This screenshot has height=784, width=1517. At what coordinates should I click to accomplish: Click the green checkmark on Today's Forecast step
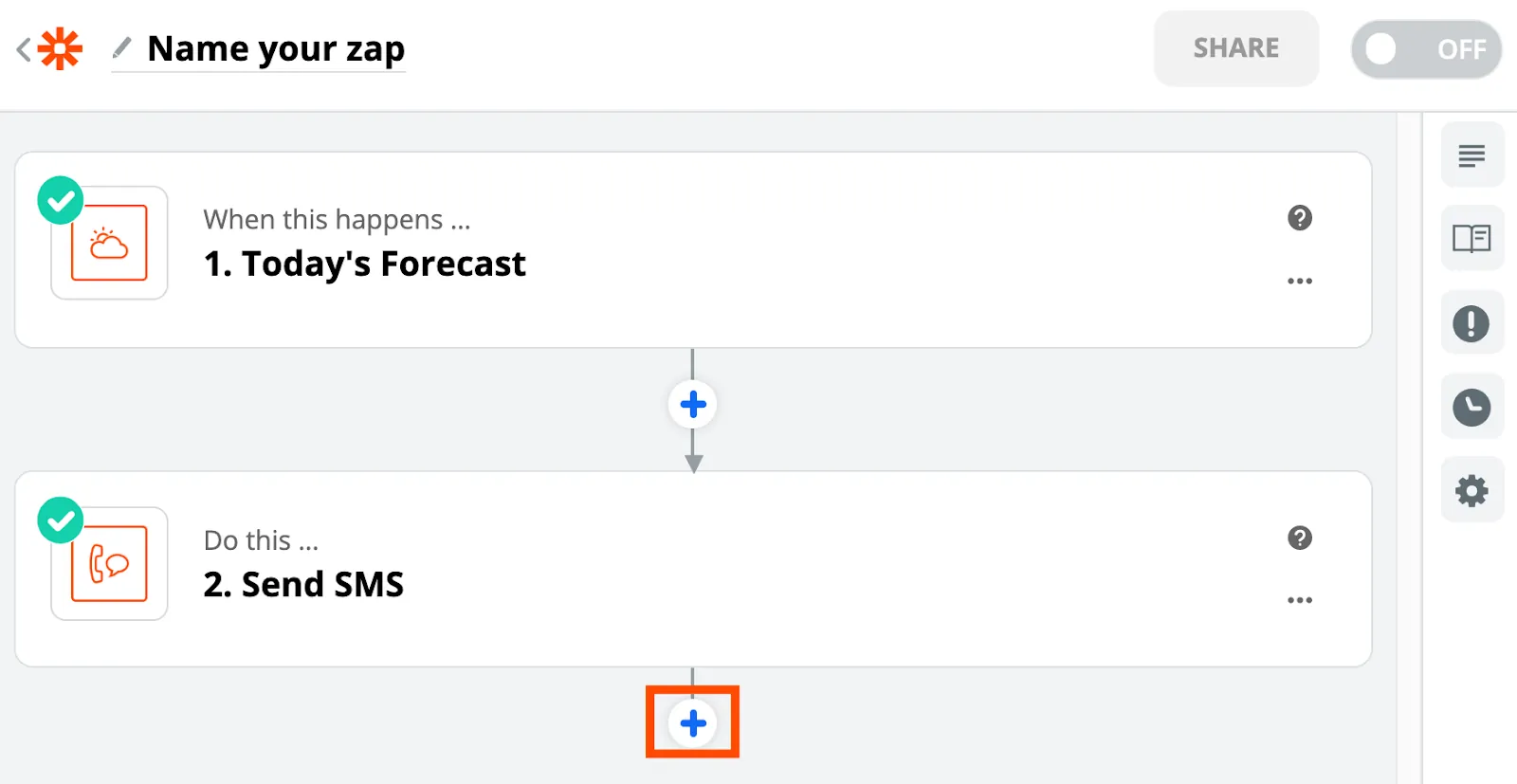coord(60,200)
